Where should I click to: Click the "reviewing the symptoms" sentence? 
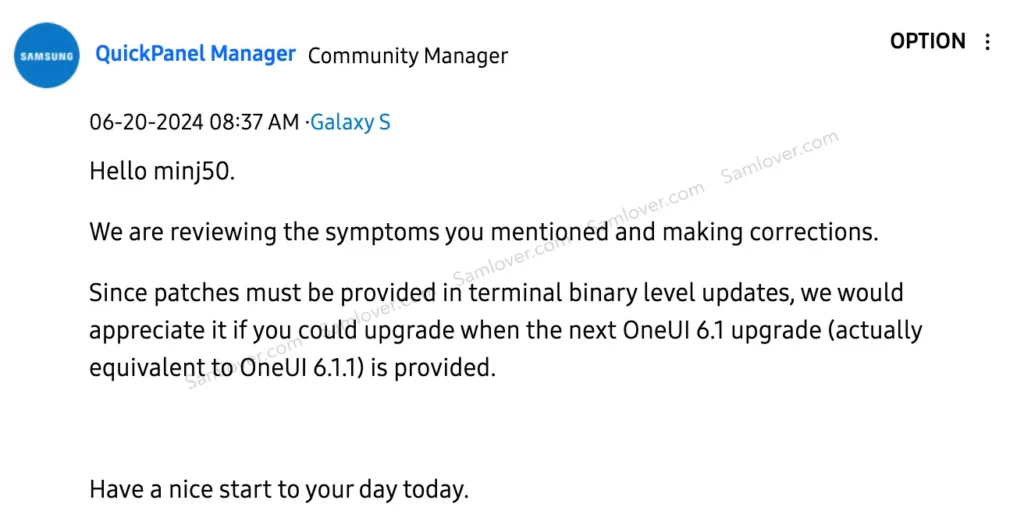pos(484,231)
